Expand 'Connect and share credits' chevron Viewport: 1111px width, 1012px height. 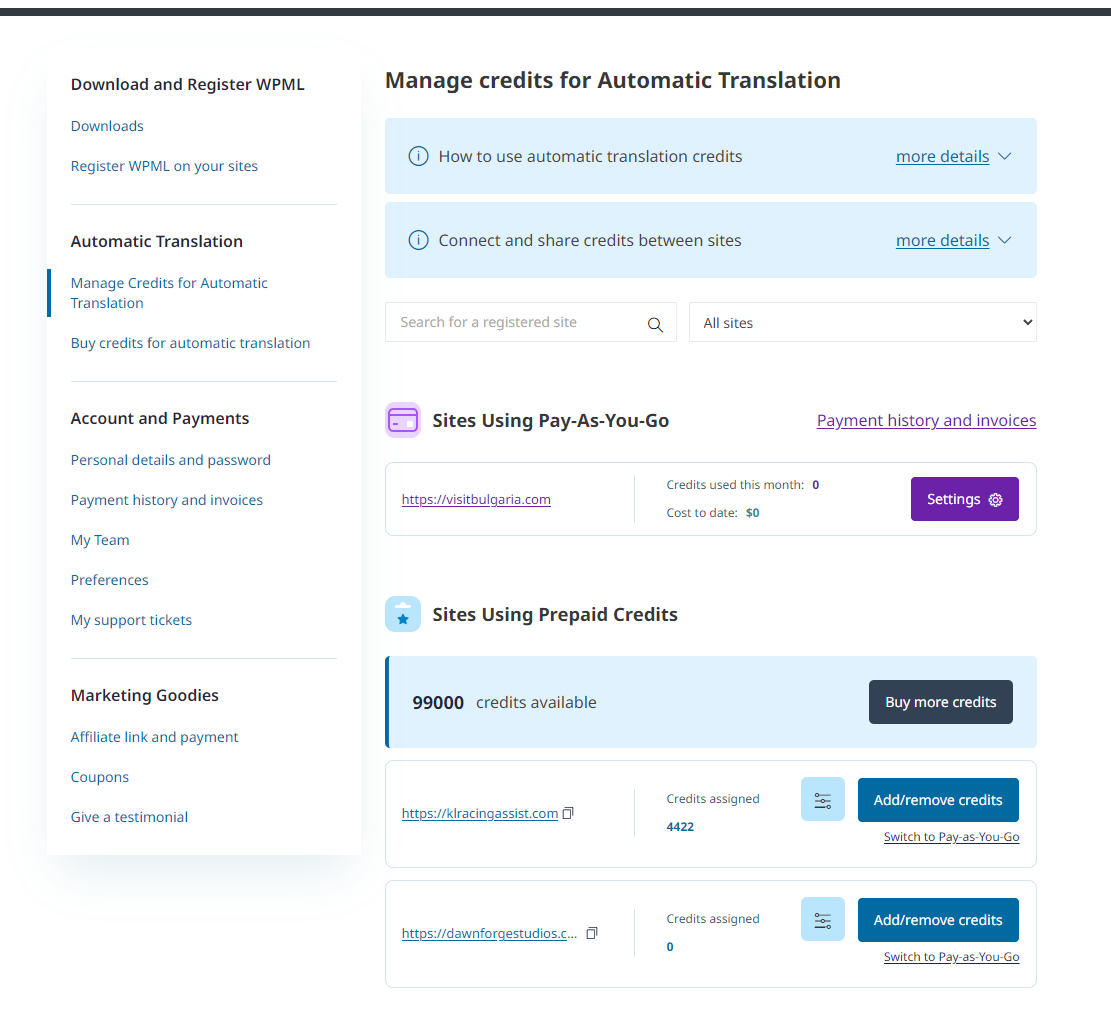tap(1005, 240)
